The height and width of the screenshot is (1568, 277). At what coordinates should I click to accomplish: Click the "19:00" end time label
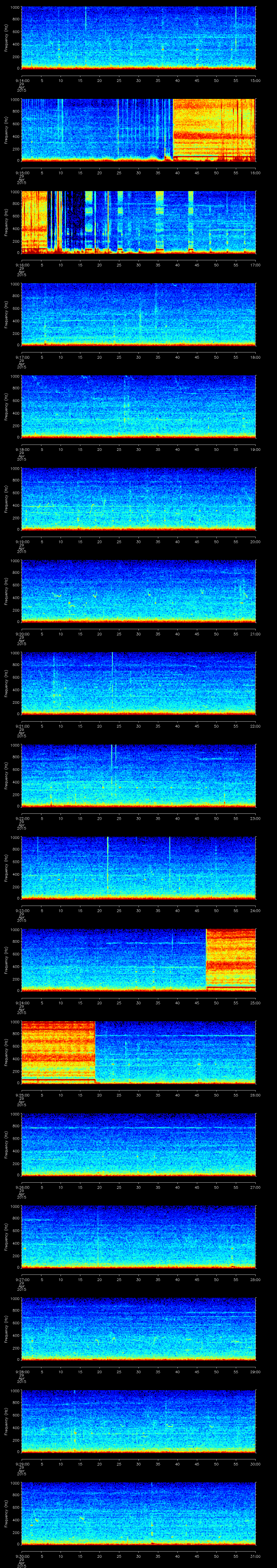(x=256, y=449)
